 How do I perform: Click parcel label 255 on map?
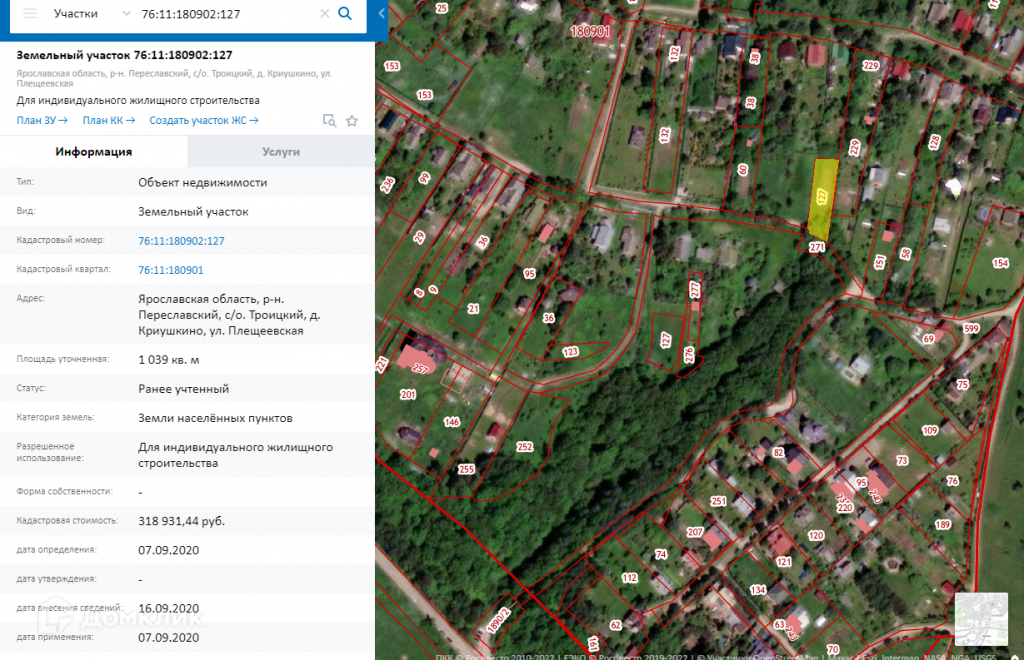466,469
